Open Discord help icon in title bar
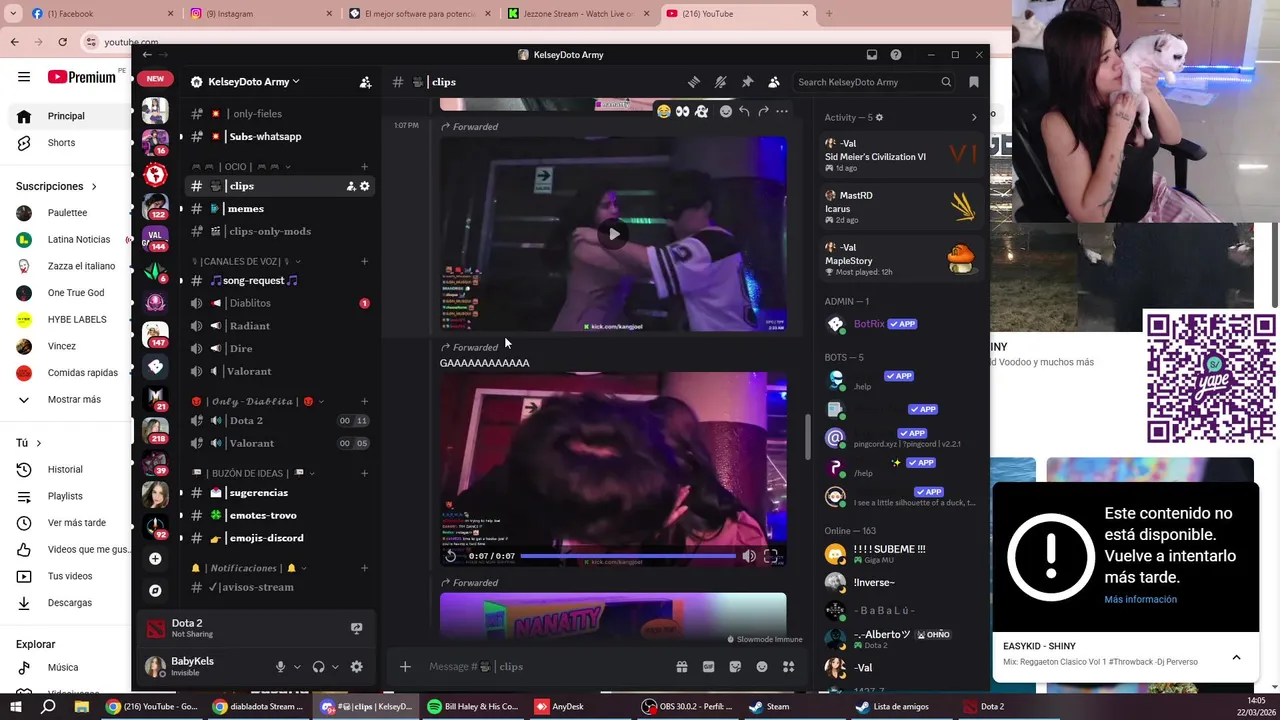Screen dimensions: 1280x720 tap(896, 55)
